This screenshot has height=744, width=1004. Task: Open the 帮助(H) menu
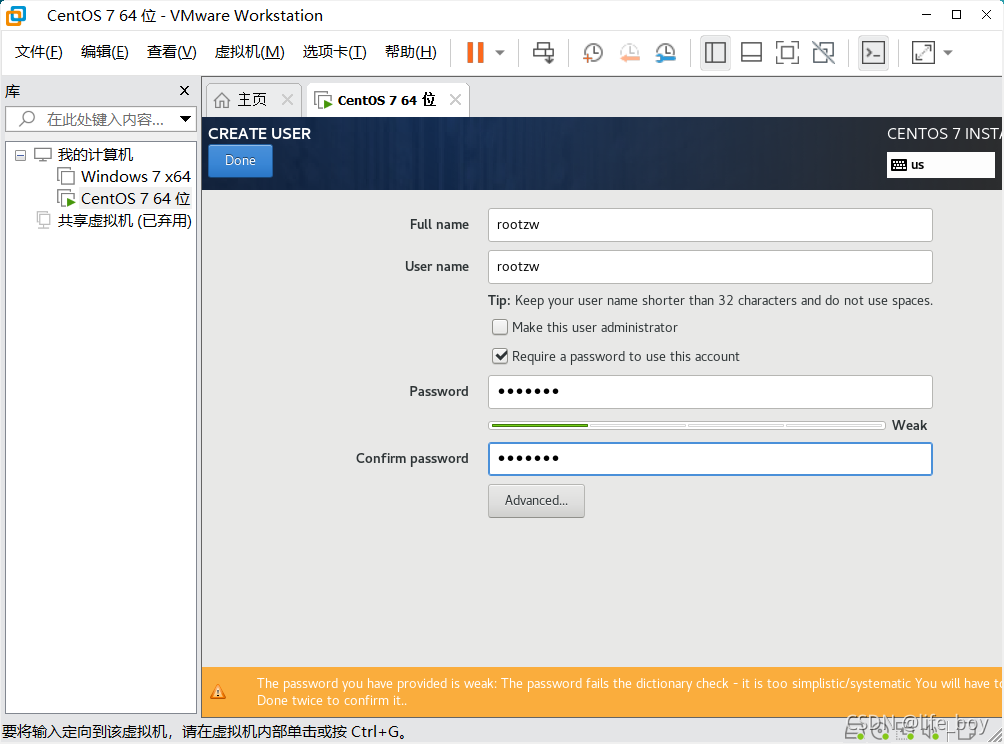tap(410, 52)
